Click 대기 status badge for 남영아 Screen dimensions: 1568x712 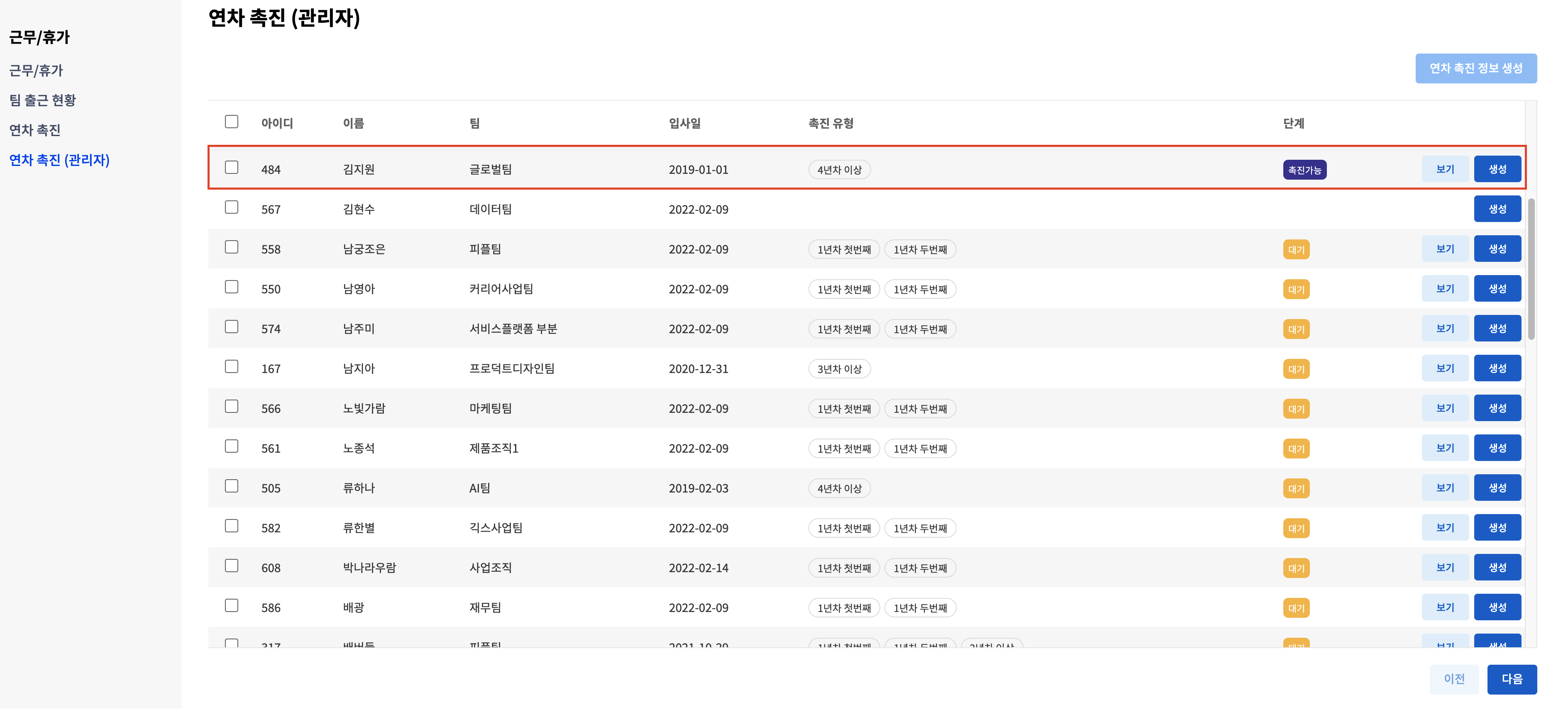[x=1296, y=290]
